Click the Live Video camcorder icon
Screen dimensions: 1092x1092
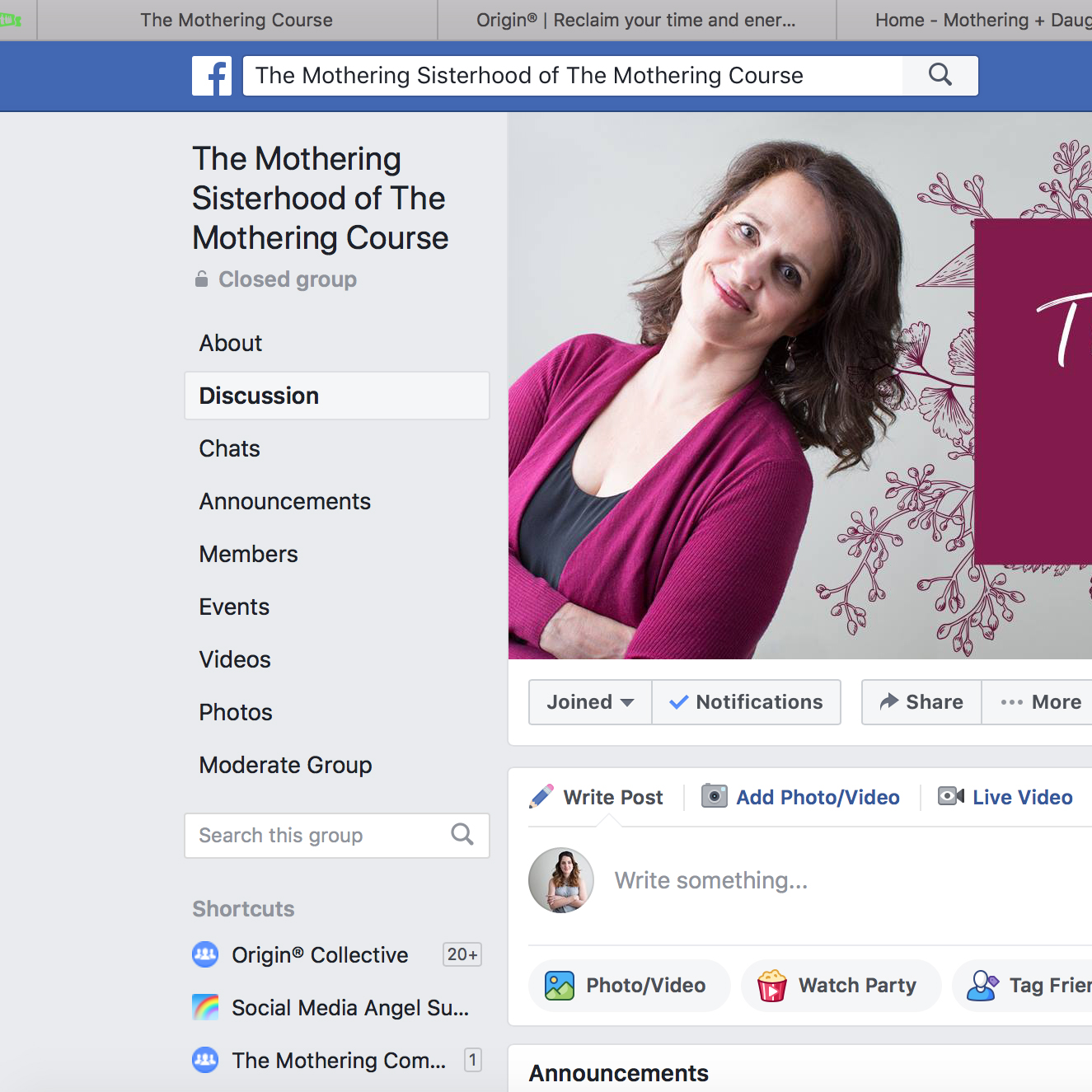pyautogui.click(x=951, y=796)
